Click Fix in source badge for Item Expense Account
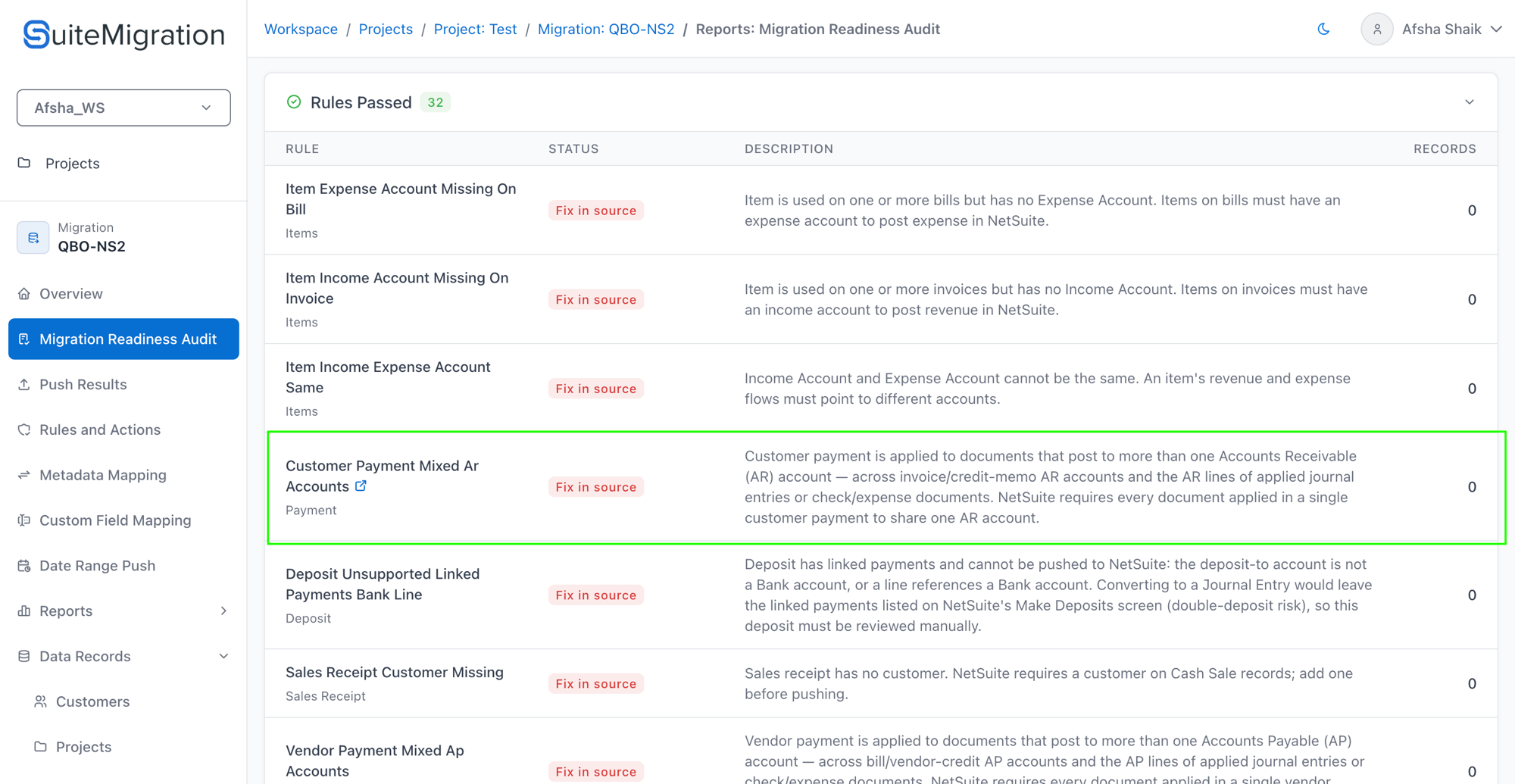The image size is (1515, 784). click(x=596, y=211)
